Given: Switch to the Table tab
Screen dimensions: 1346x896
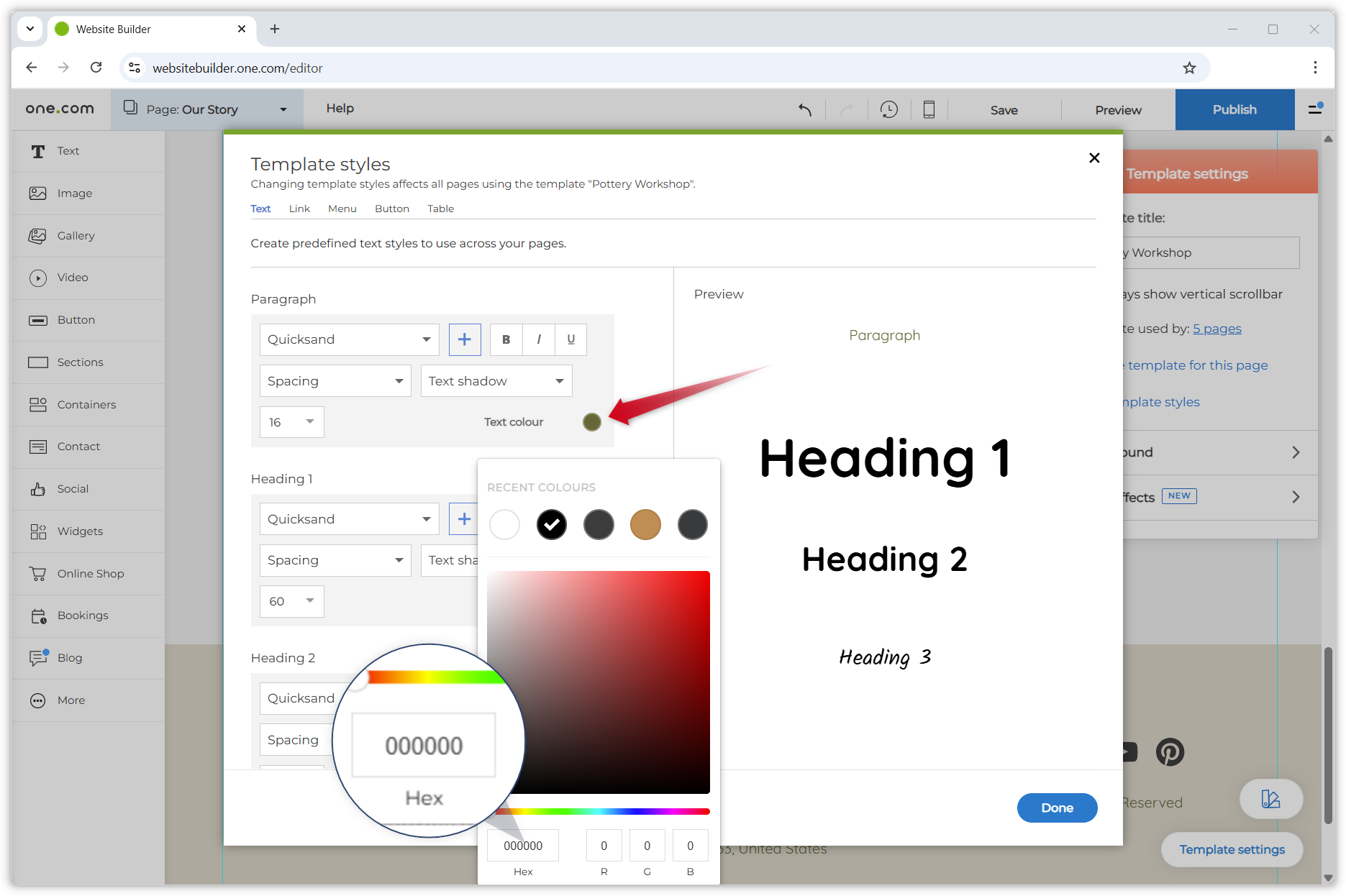Looking at the screenshot, I should click(x=440, y=209).
